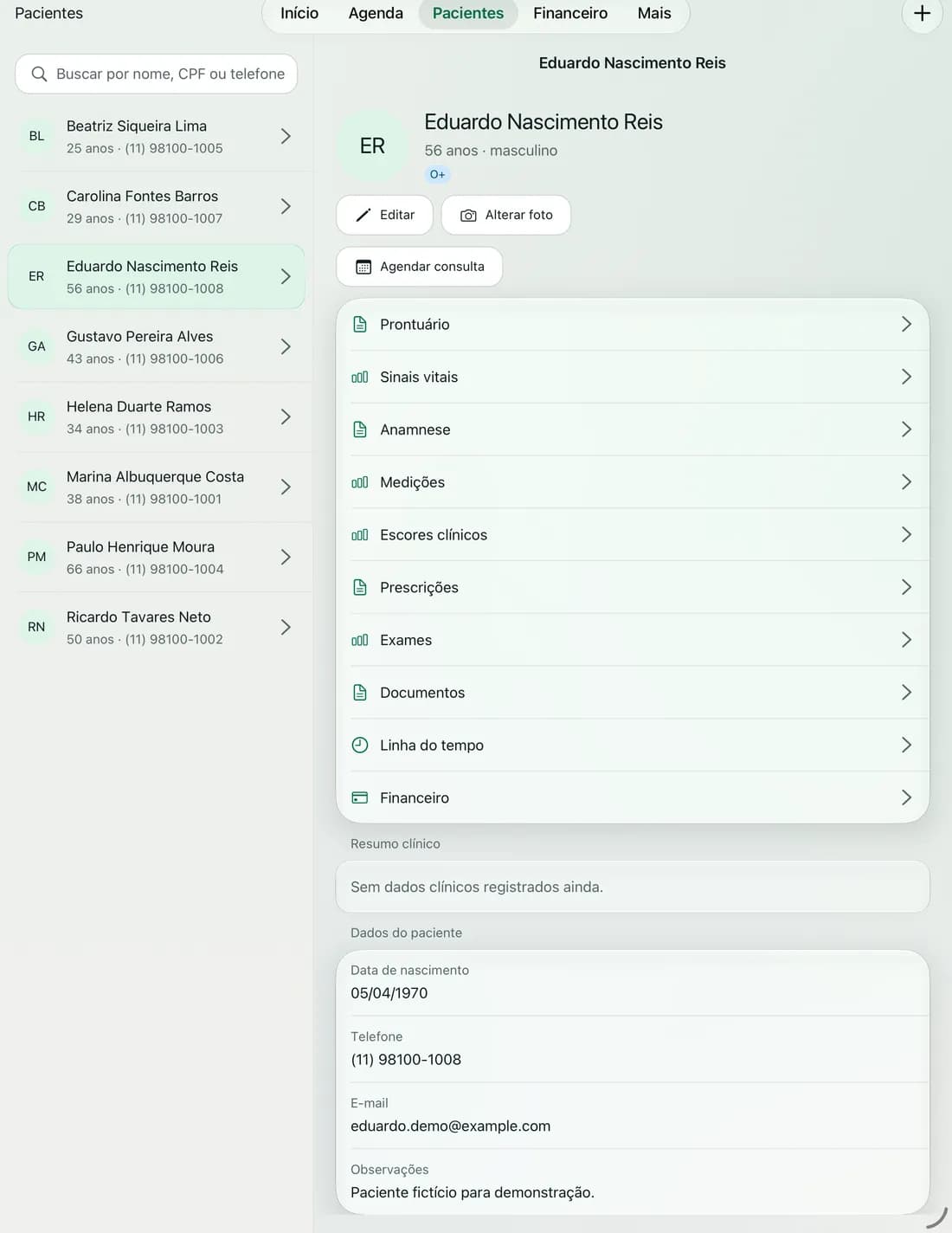Click the calendar icon on Agendar consulta
952x1233 pixels.
click(363, 267)
